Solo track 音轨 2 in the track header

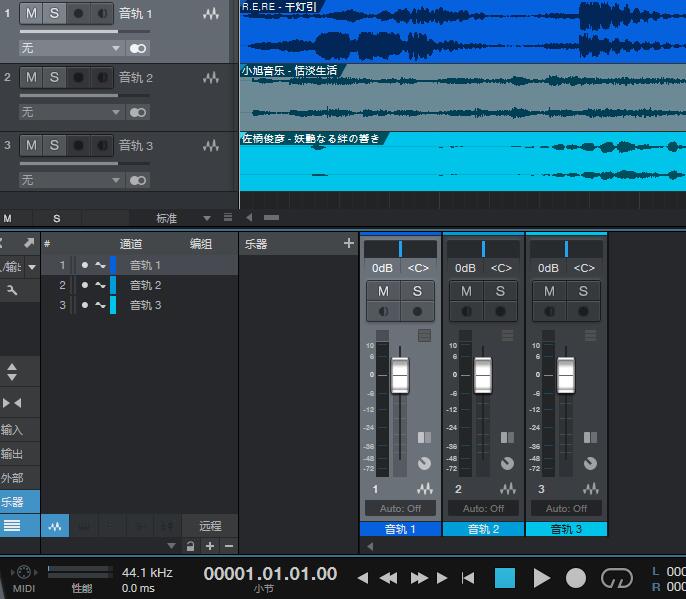click(54, 77)
